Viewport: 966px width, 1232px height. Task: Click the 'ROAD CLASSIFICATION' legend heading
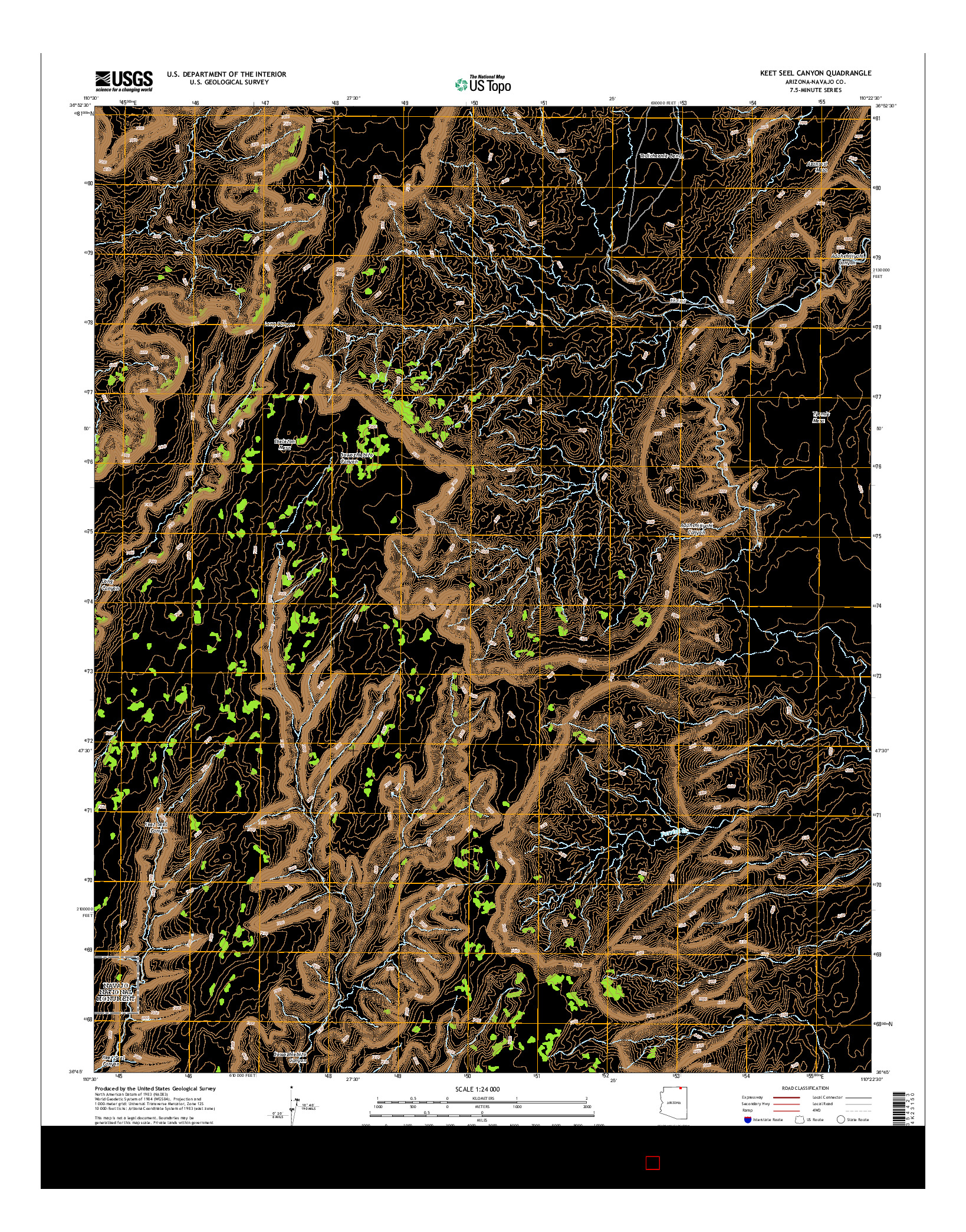[806, 1088]
